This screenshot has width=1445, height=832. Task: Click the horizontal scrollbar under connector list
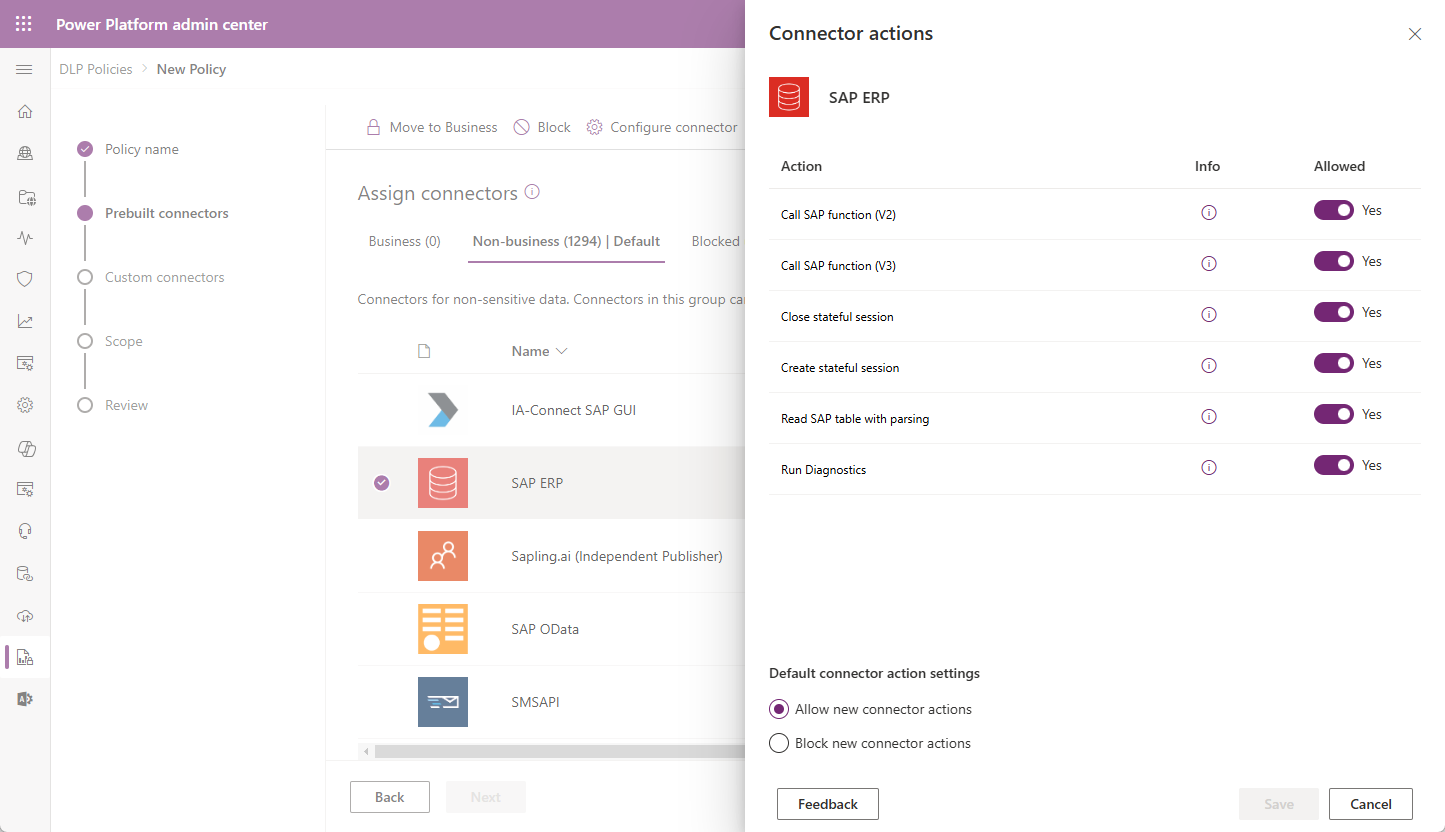click(x=560, y=751)
